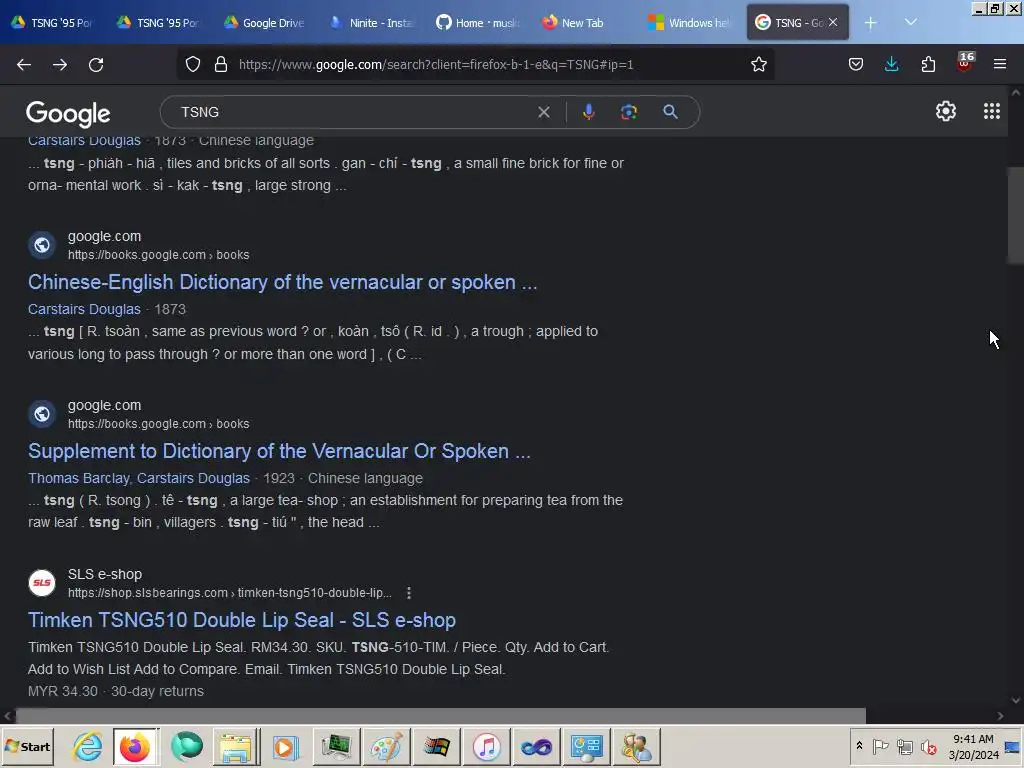Start a Google voice search with the microphone
This screenshot has height=768, width=1024.
tap(588, 112)
